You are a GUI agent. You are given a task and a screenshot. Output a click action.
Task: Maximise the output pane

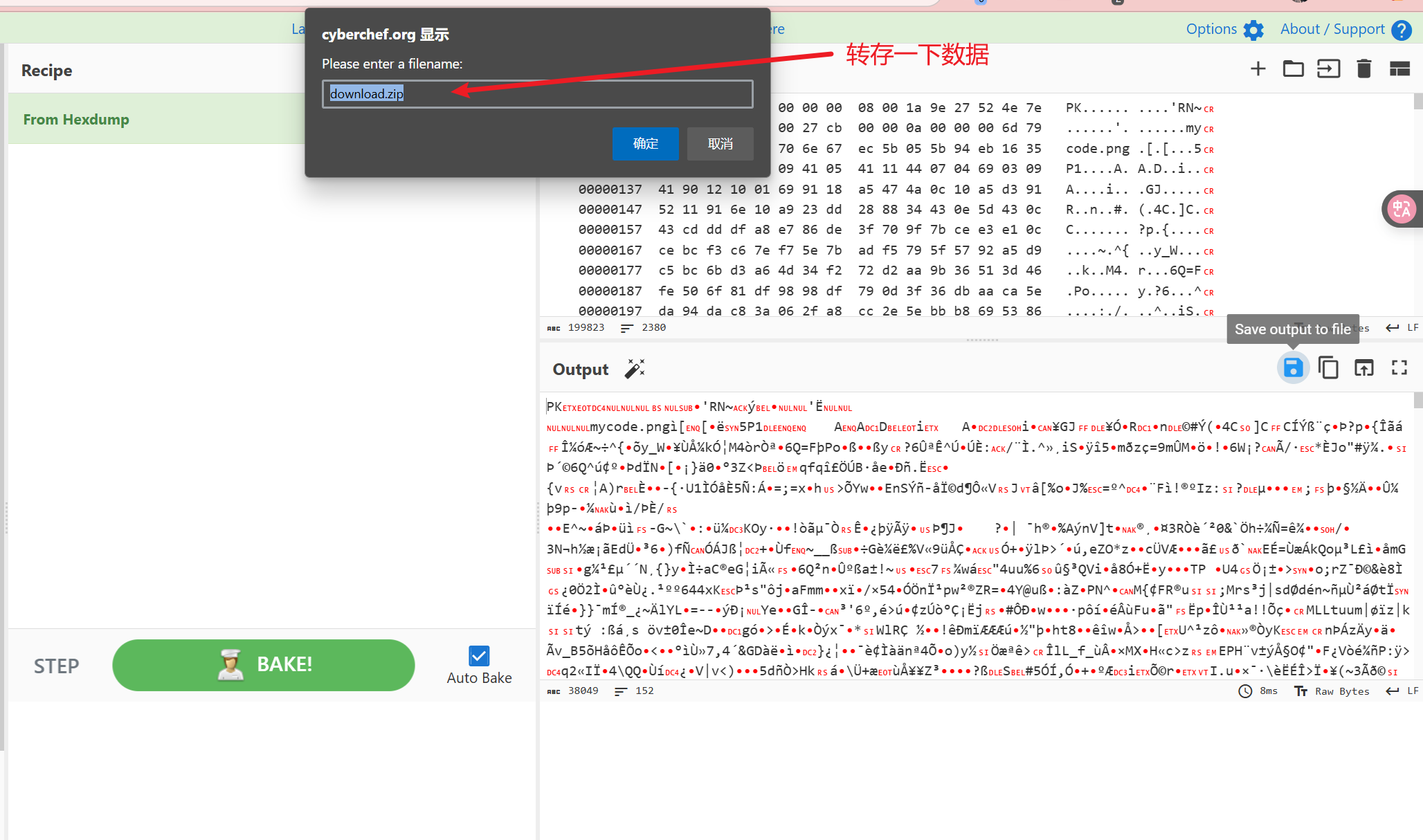tap(1399, 368)
